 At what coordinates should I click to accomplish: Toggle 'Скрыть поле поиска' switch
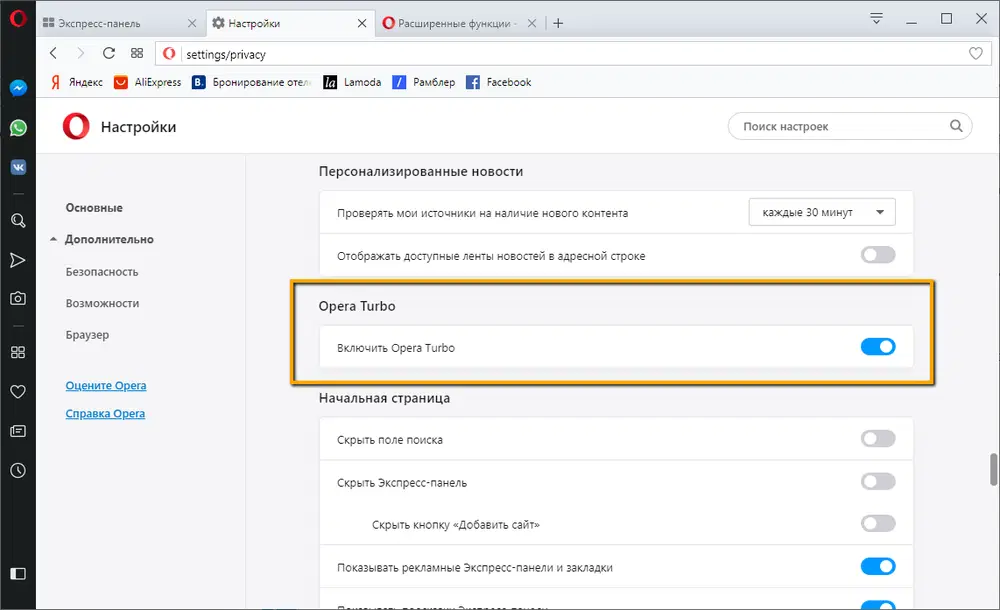tap(877, 438)
